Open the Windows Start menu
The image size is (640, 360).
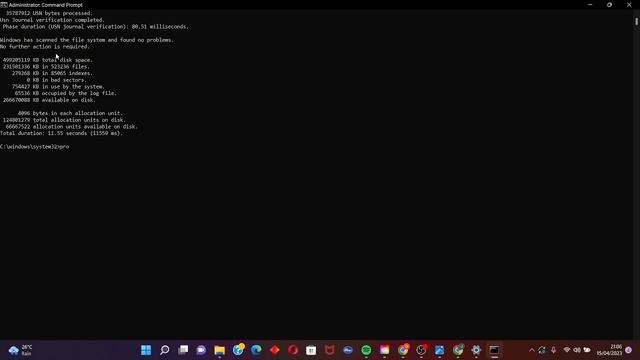[146, 350]
